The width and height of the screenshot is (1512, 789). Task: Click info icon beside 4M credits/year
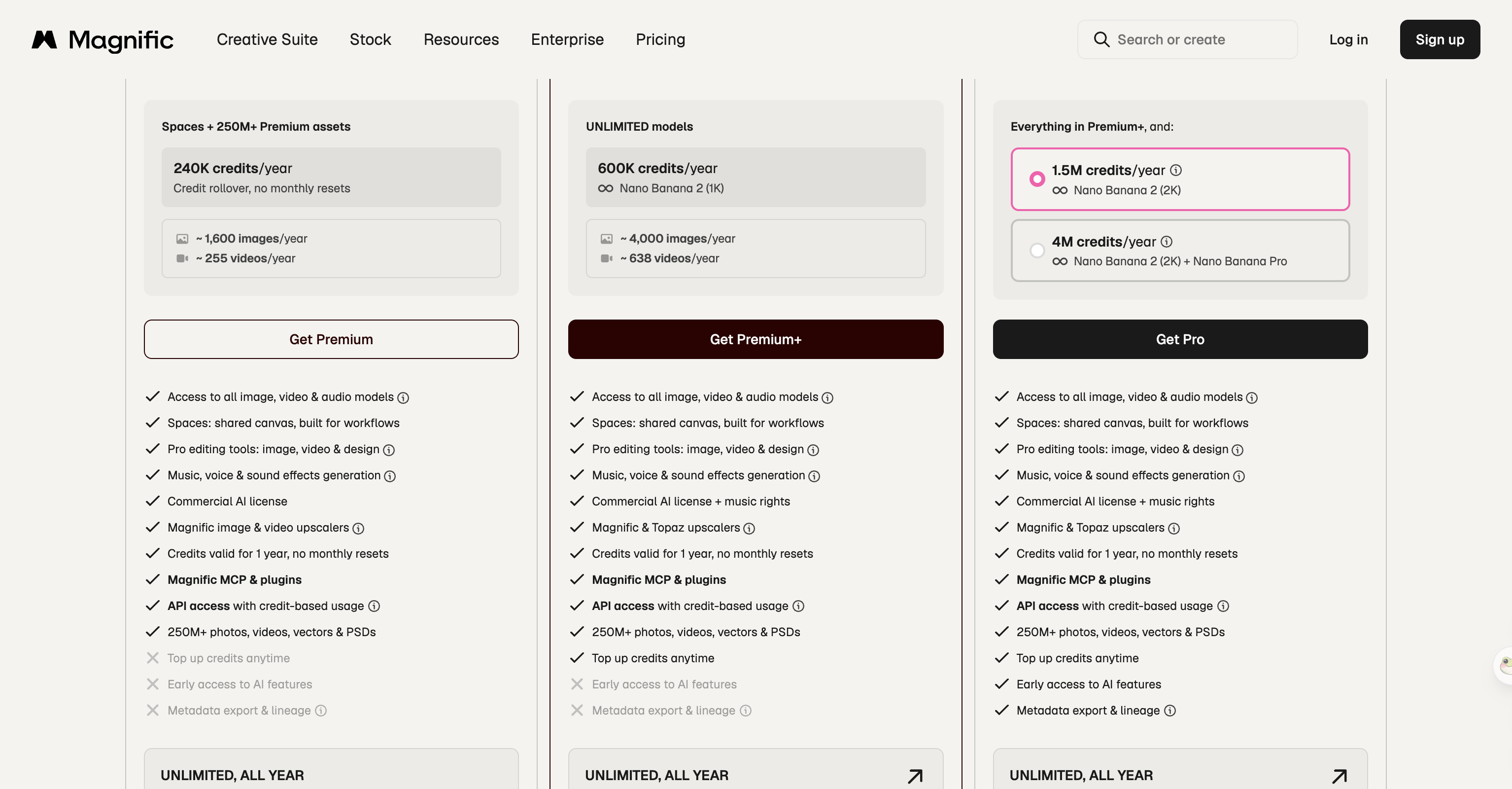pos(1167,242)
